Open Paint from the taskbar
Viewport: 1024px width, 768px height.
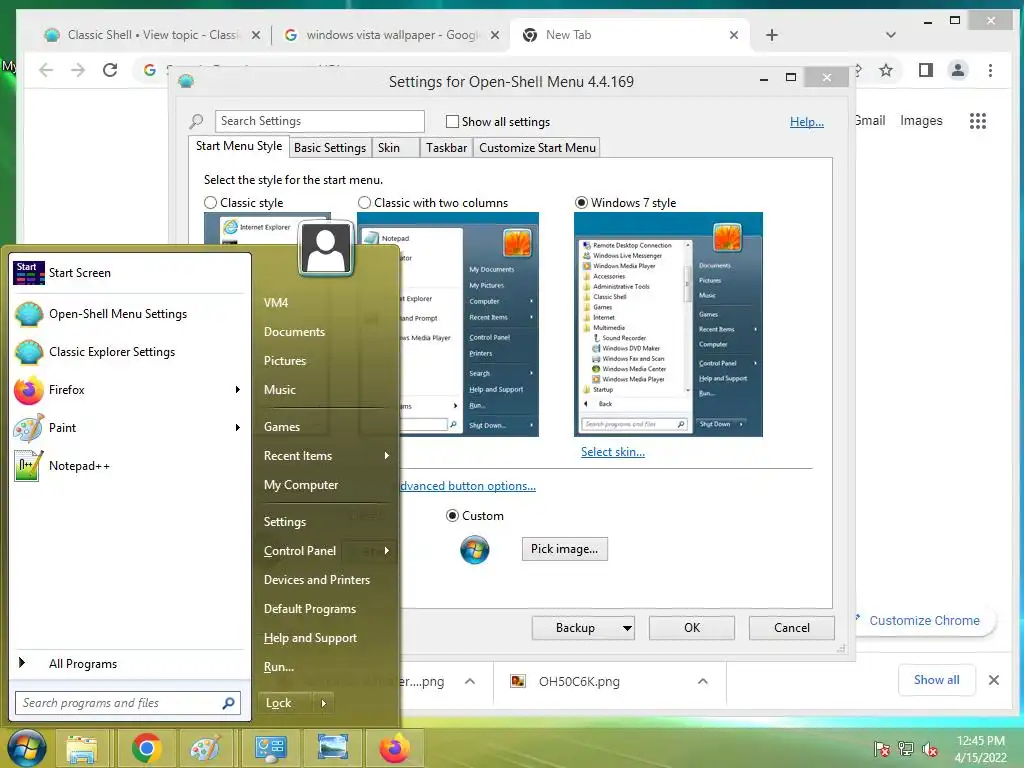(205, 748)
